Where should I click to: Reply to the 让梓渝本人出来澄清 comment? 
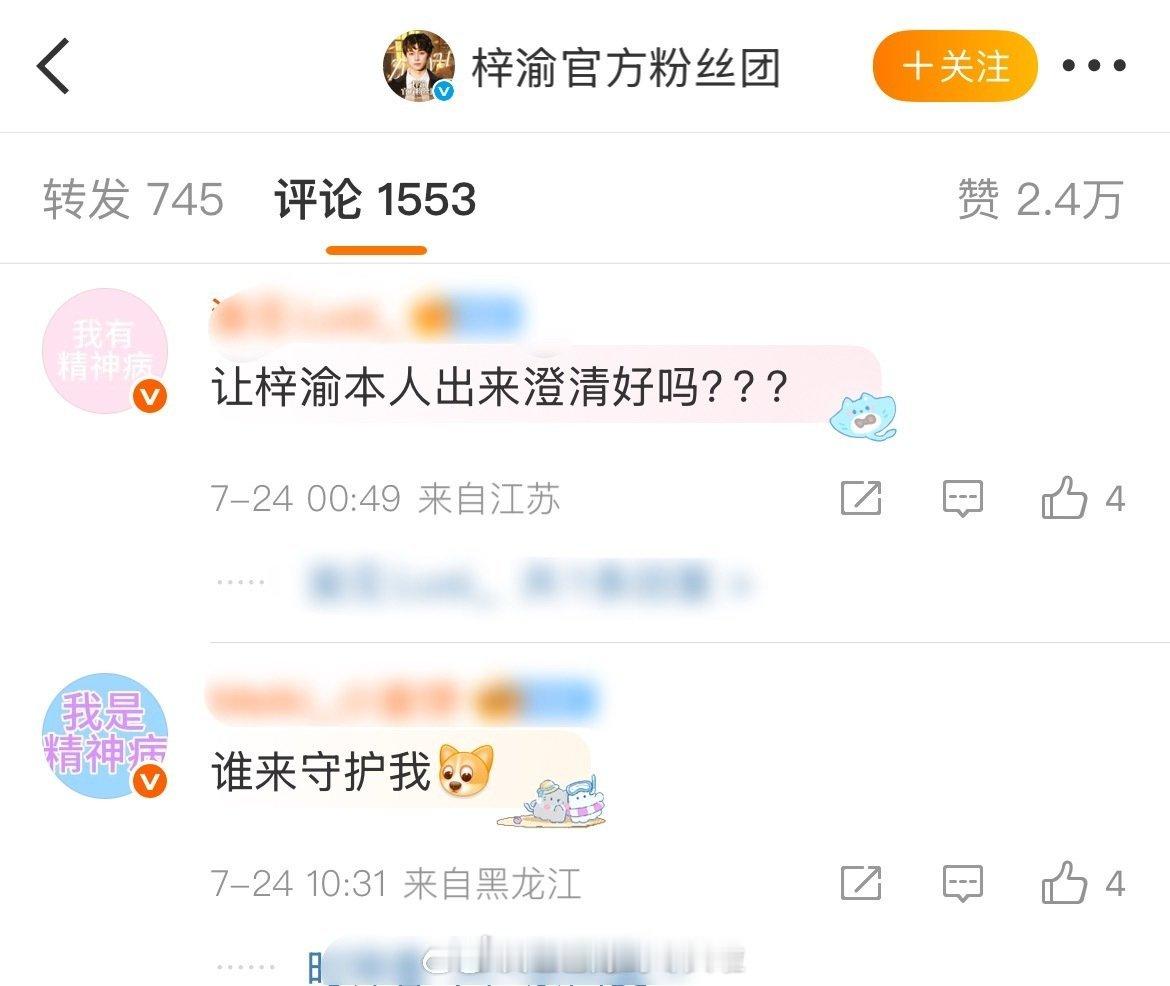(x=963, y=498)
